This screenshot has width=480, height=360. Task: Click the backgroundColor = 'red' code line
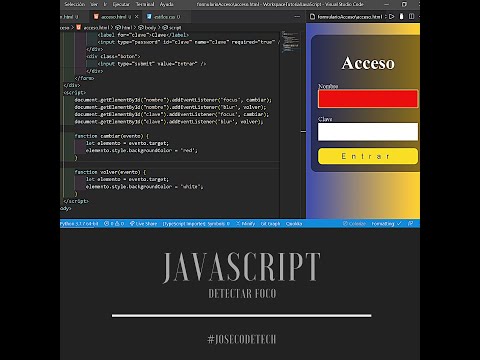(x=142, y=151)
